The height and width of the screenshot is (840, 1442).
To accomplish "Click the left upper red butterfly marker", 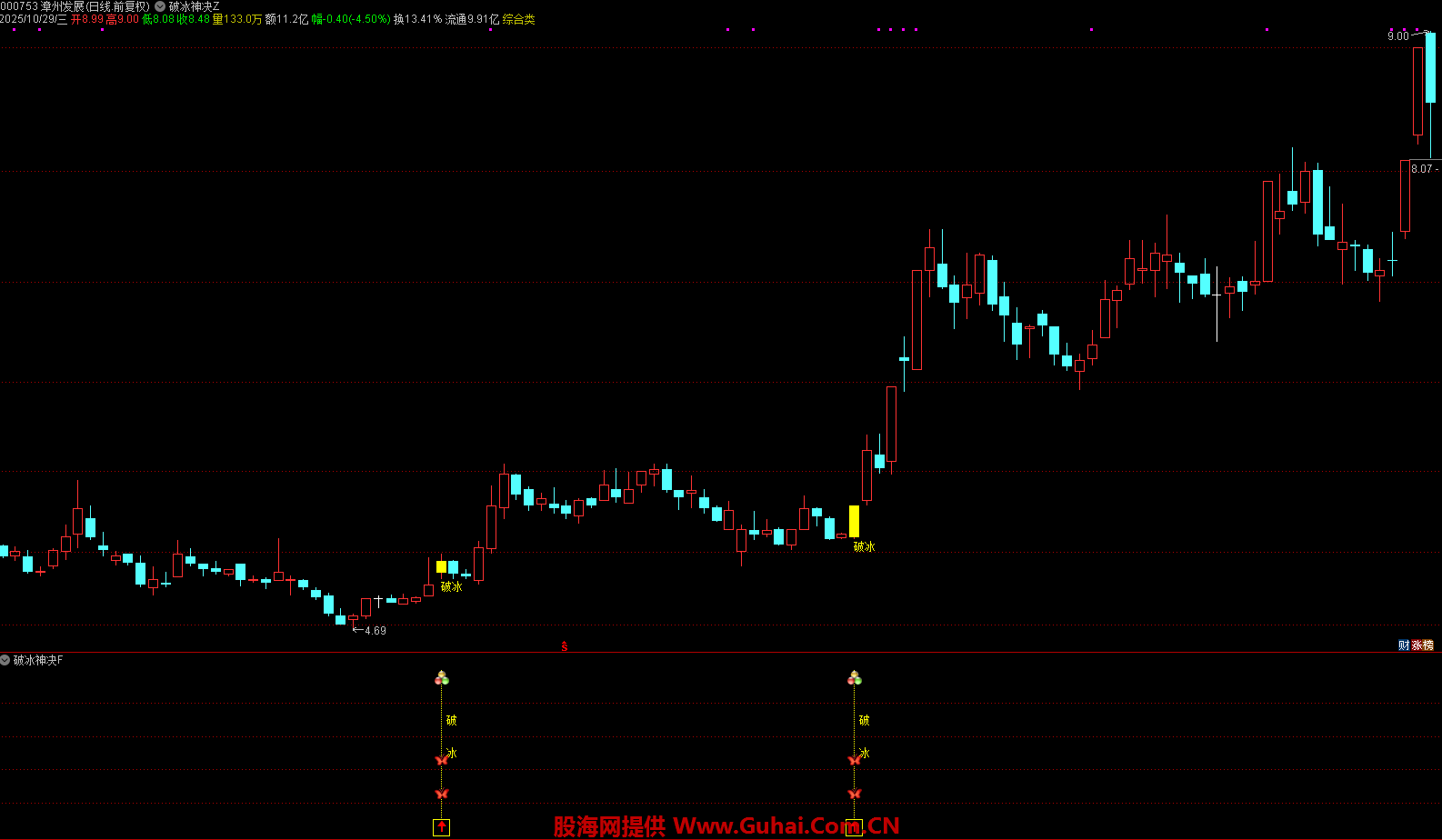I will [442, 760].
